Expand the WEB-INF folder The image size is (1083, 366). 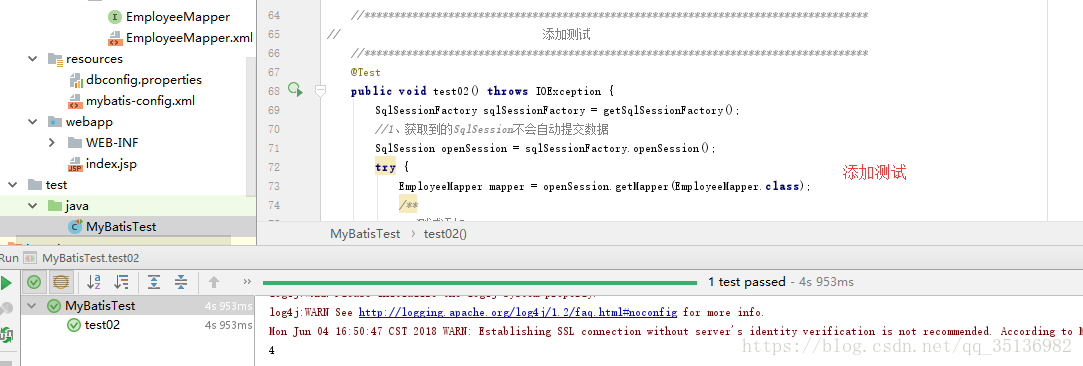52,143
